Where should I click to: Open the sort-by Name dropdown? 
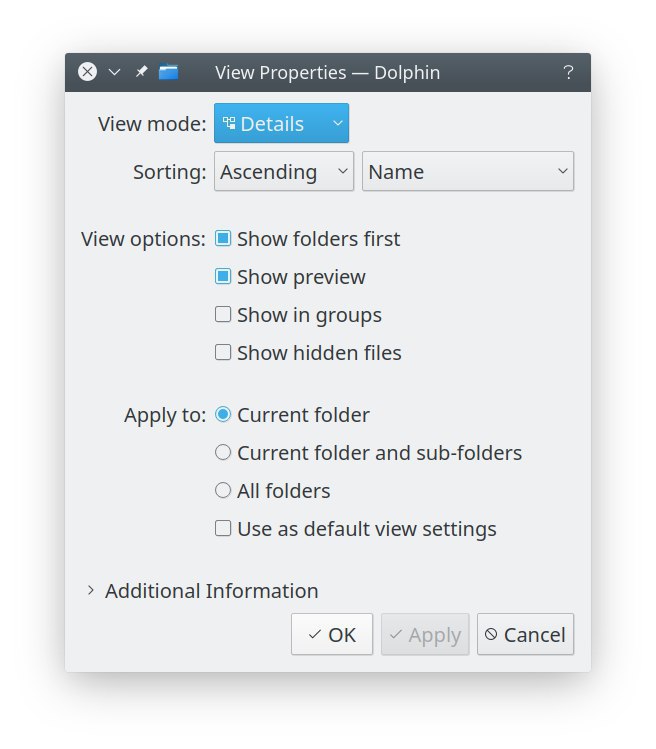coord(468,171)
